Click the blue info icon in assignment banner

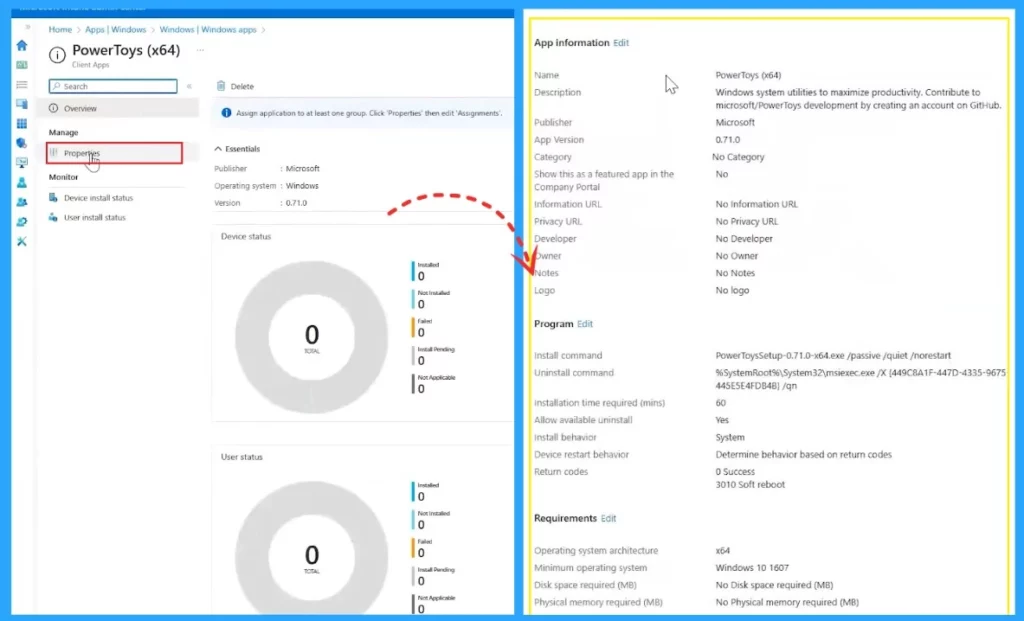pyautogui.click(x=226, y=113)
